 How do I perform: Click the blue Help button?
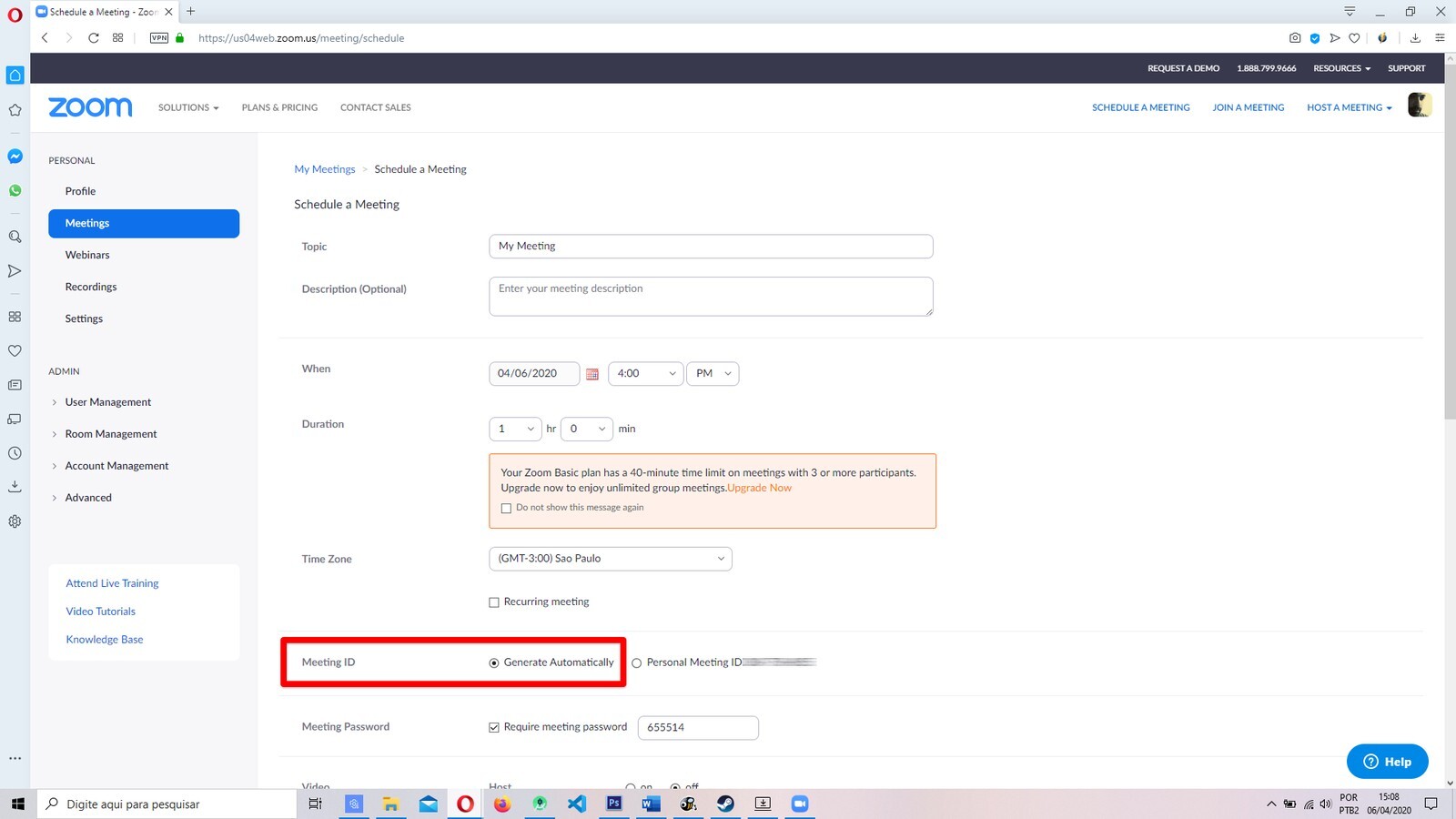(1387, 762)
